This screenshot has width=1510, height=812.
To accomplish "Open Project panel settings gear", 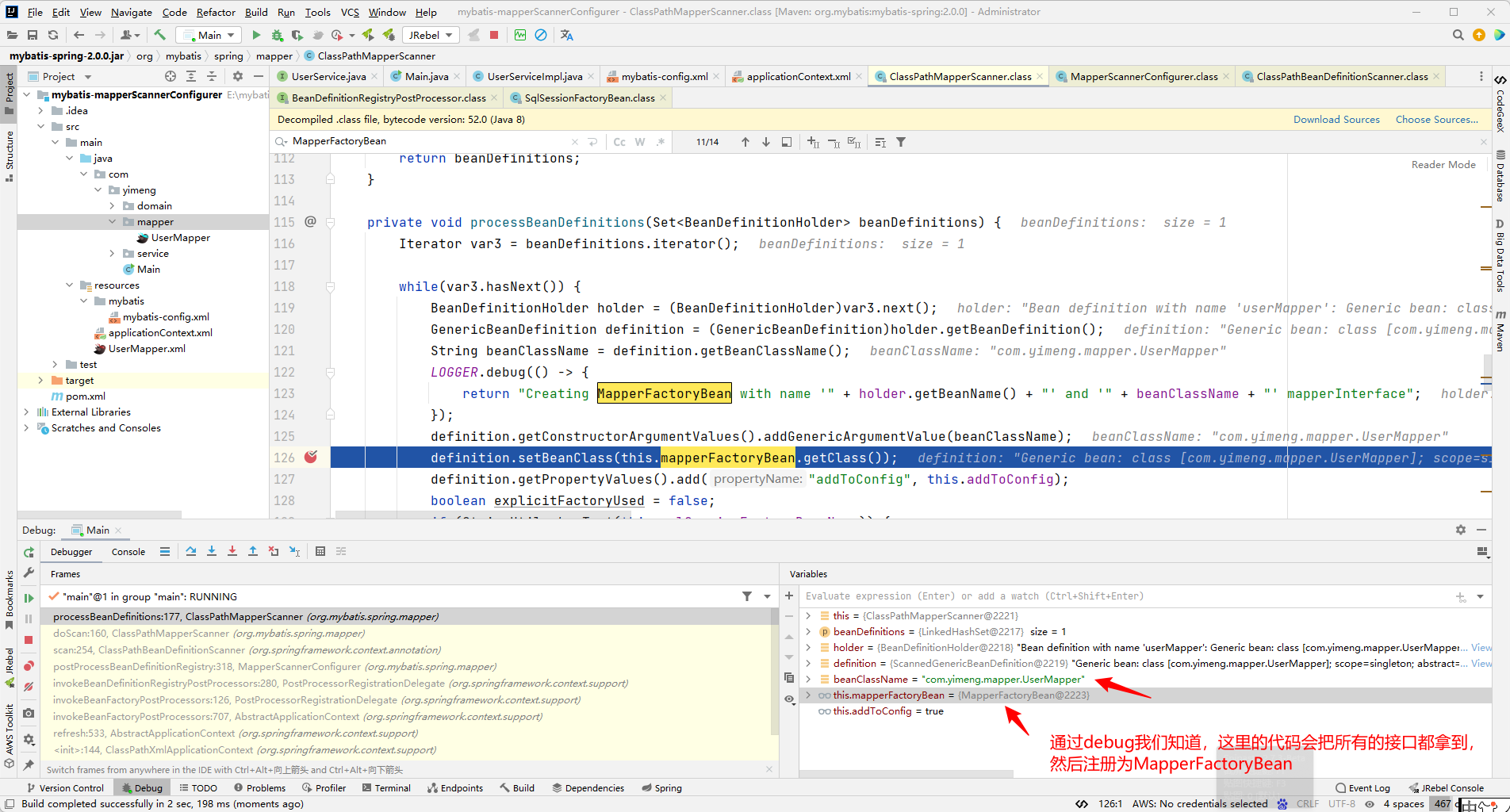I will 238,76.
